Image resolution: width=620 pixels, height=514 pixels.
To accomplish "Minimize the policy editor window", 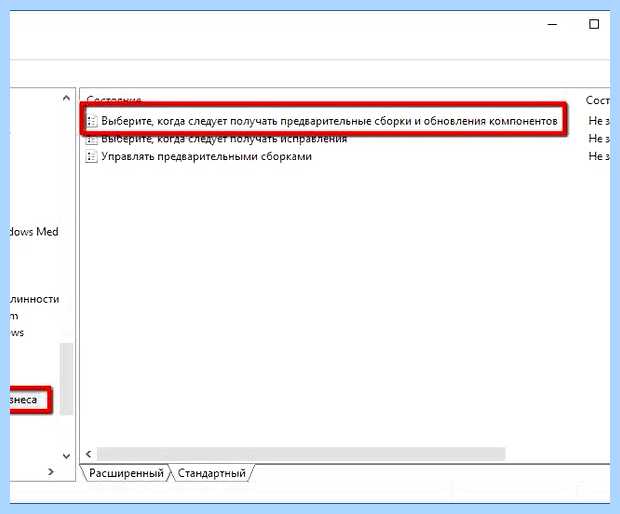I will coord(552,25).
